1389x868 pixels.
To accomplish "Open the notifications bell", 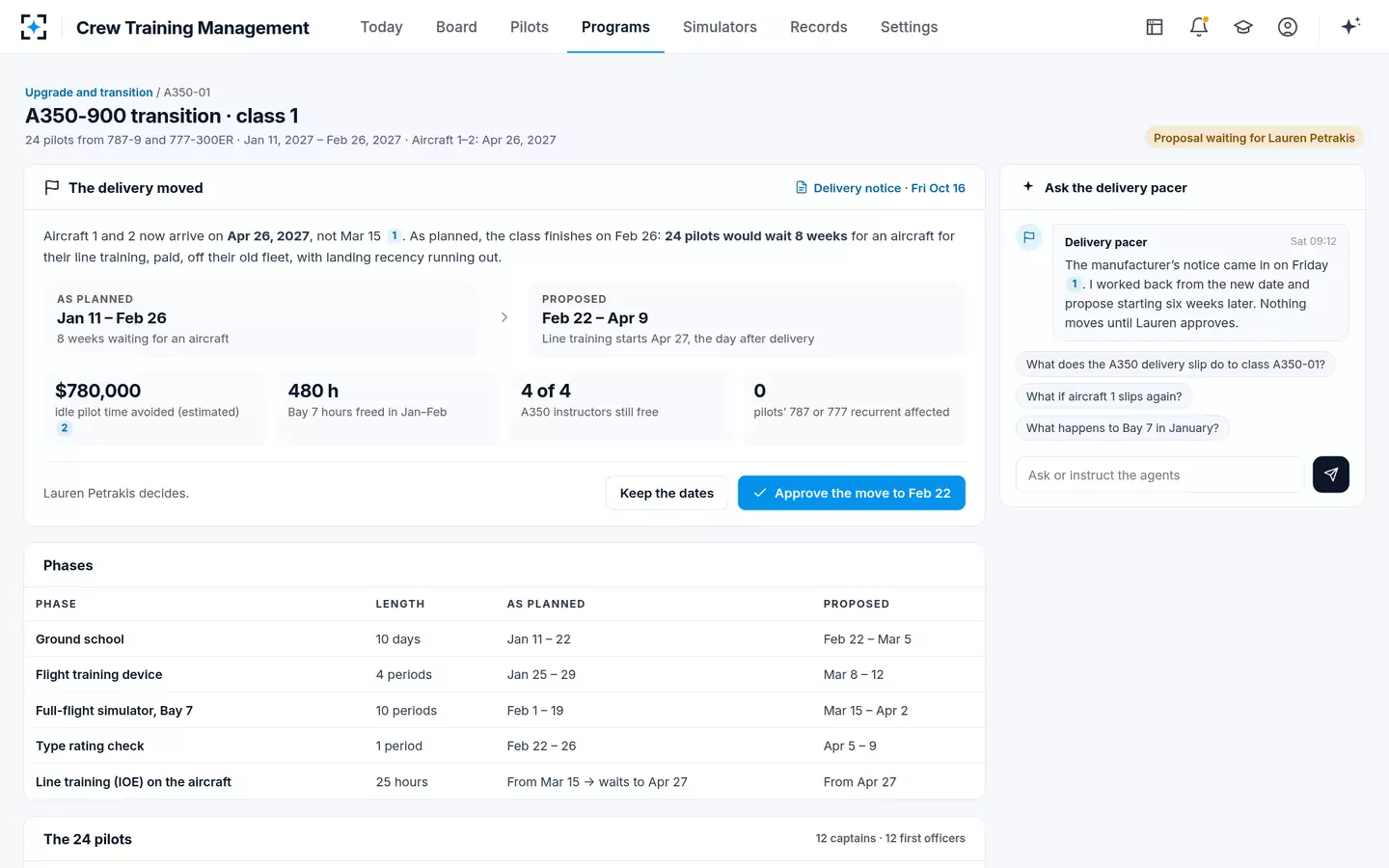I will pos(1199,27).
